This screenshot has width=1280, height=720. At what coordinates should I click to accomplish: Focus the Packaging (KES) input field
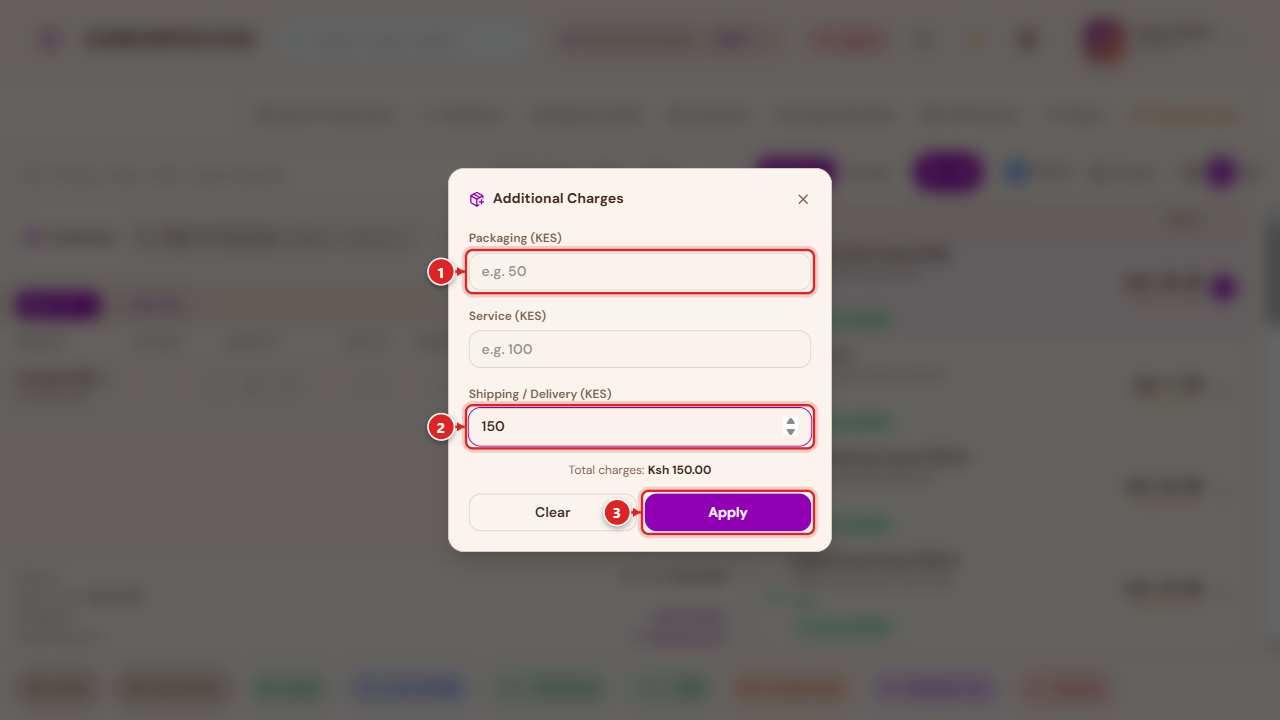640,271
